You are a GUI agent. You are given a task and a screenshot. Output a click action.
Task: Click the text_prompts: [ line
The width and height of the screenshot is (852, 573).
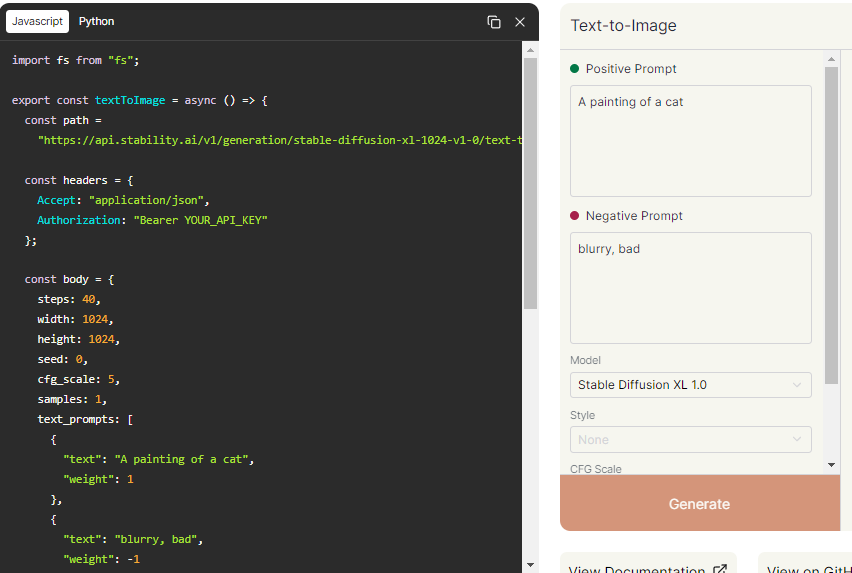85,419
